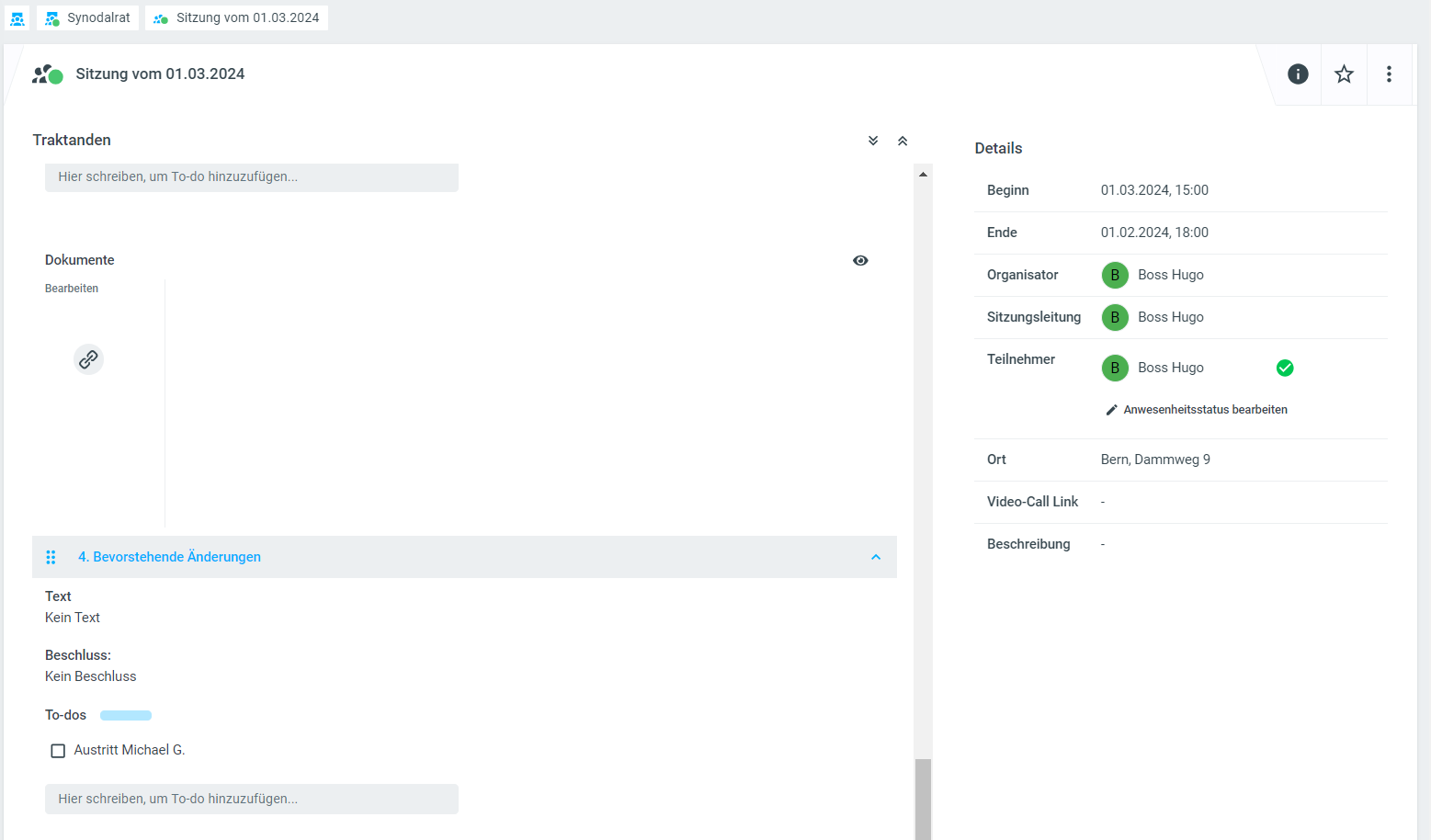Click the meeting icon beside the page title
This screenshot has height=840, width=1431.
(47, 74)
